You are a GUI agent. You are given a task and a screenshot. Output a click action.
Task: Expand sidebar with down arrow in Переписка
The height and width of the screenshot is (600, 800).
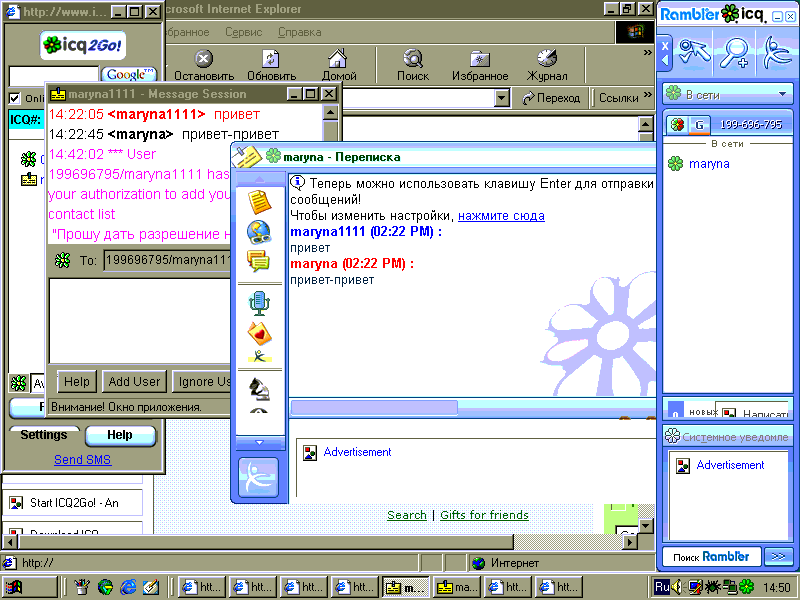[x=259, y=442]
